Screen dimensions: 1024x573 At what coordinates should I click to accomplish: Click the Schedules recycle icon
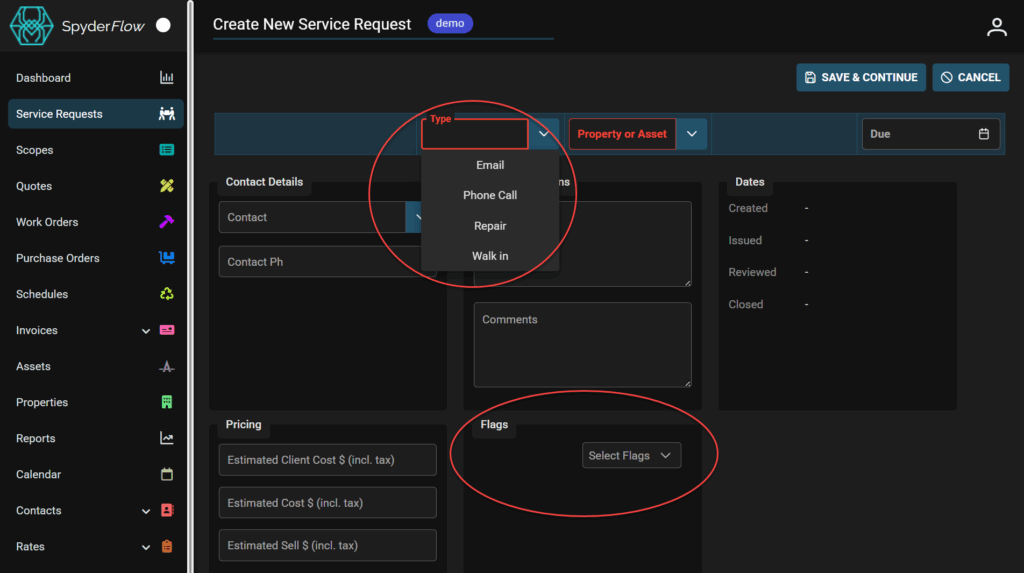[x=167, y=294]
